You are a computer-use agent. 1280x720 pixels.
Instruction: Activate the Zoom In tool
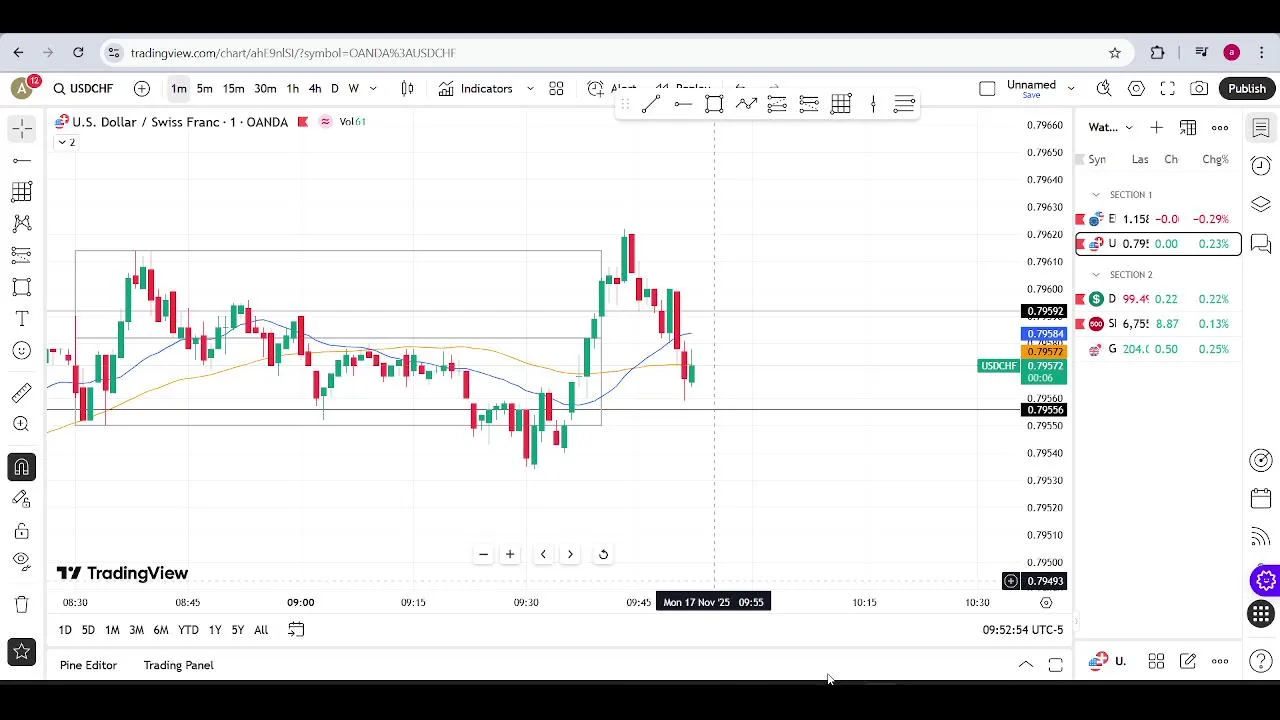coord(21,425)
